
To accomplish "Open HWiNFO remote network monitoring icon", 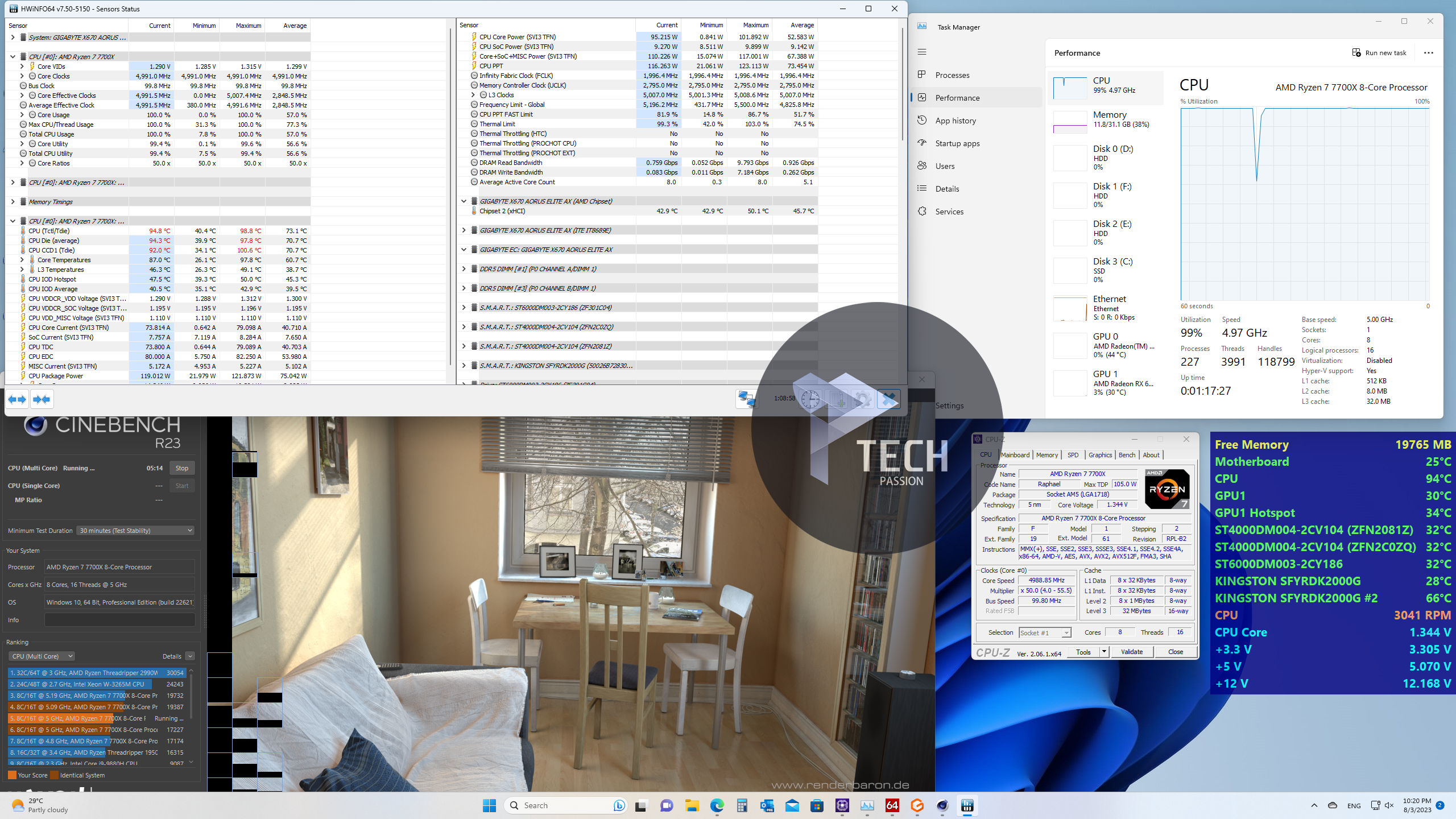I will coord(746,399).
